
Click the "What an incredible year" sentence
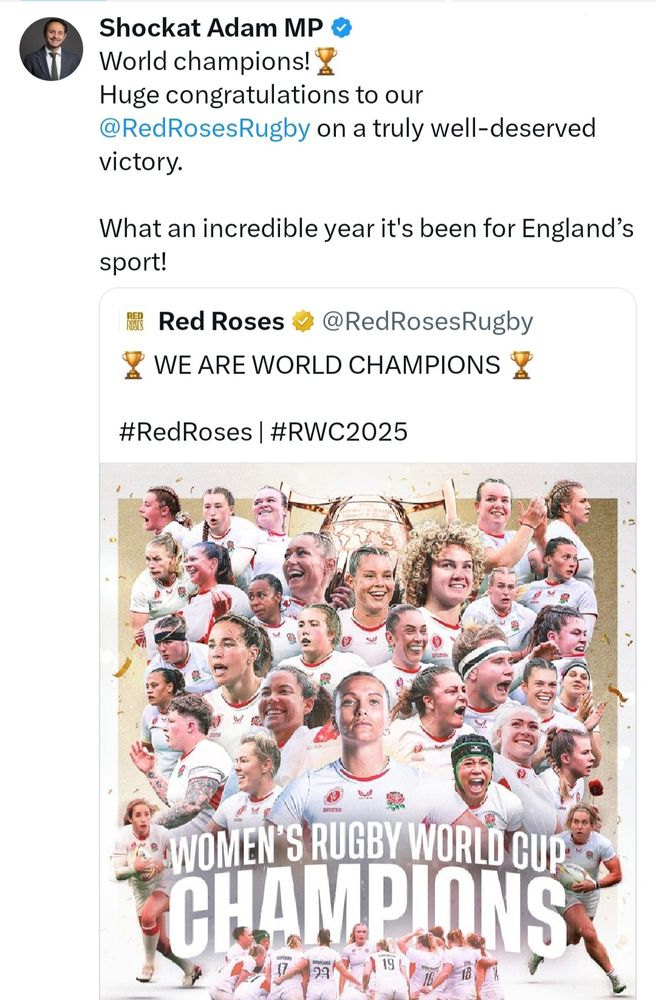coord(366,228)
